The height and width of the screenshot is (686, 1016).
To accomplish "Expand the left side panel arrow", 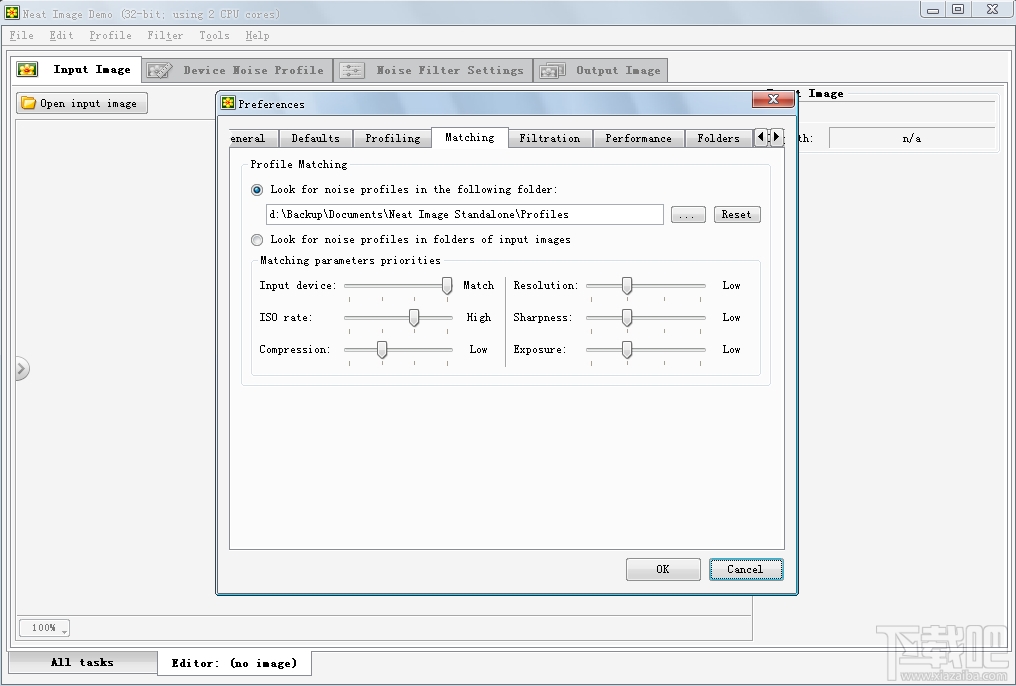I will pyautogui.click(x=21, y=369).
